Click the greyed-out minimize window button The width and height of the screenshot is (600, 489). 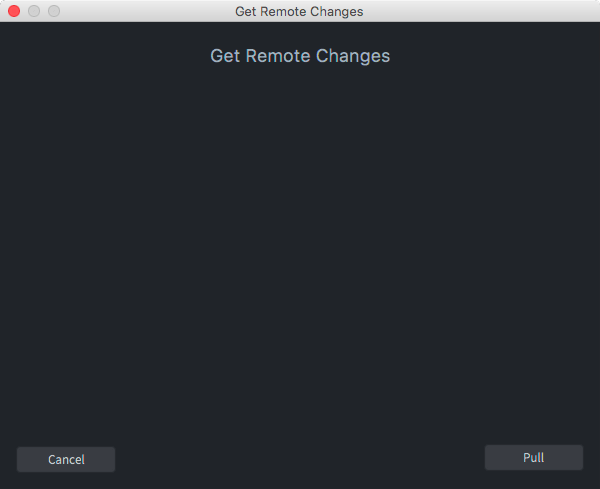[34, 11]
